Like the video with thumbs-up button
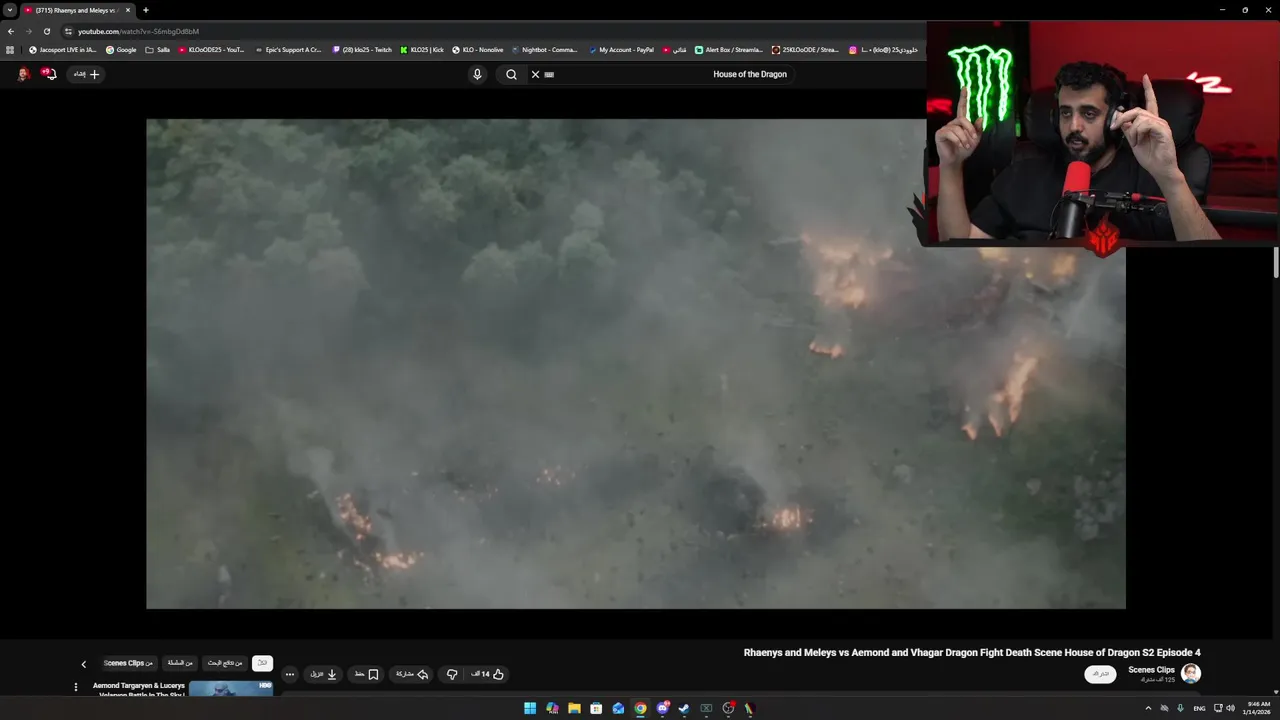The image size is (1280, 720). point(488,674)
